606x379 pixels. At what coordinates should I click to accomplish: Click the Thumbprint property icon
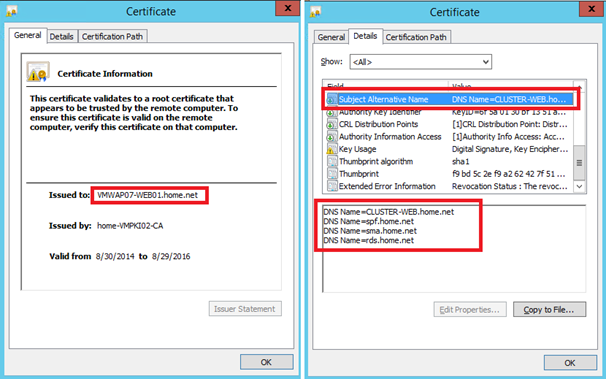332,174
